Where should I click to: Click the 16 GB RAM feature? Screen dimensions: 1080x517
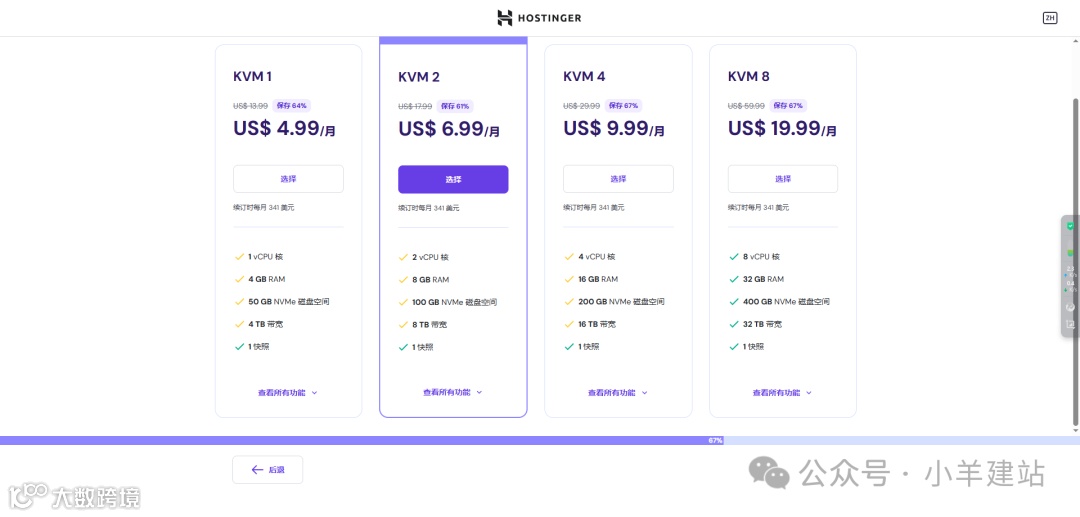click(x=598, y=279)
